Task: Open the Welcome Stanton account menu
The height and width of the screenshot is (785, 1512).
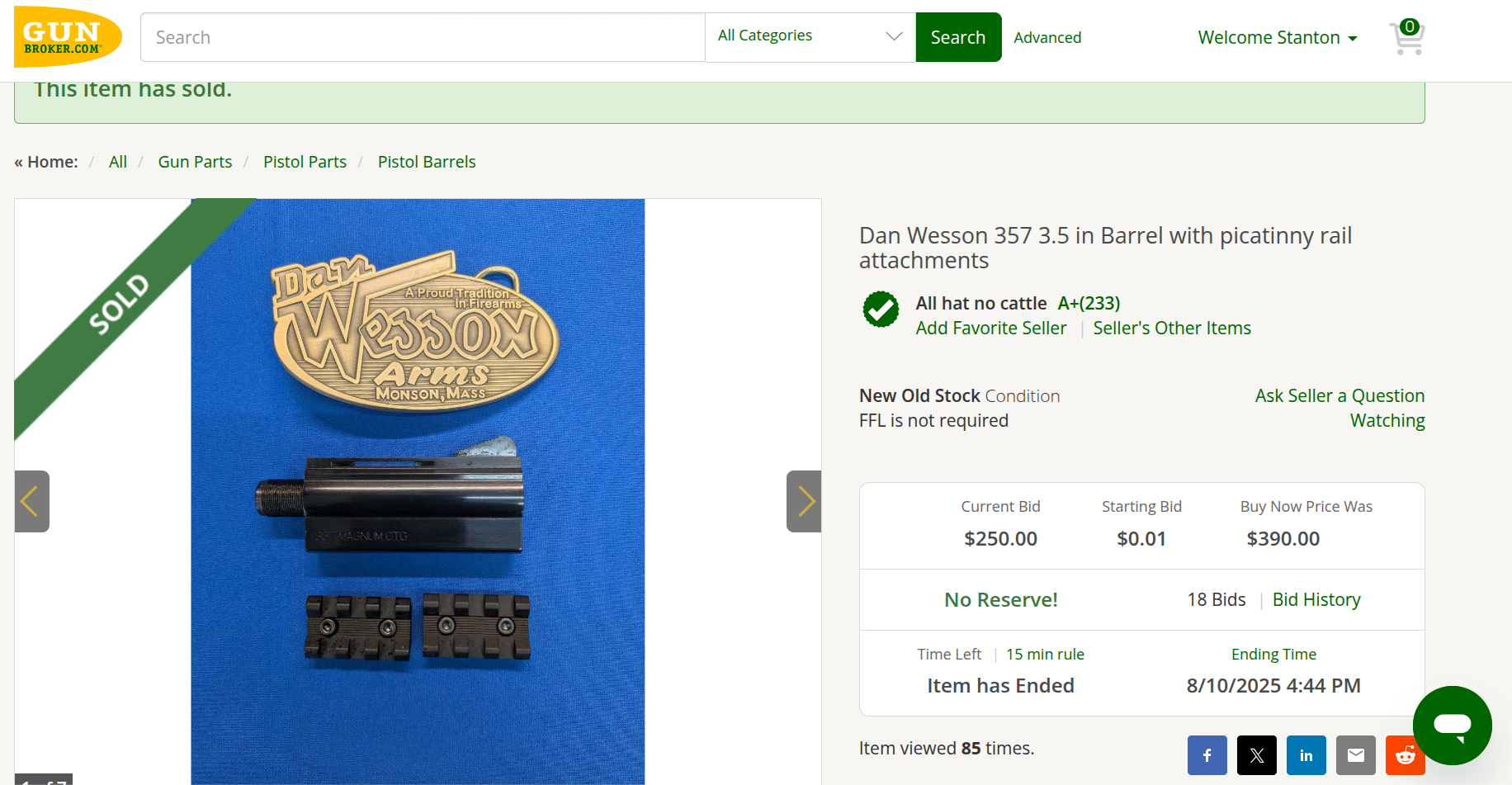Action: click(1277, 38)
